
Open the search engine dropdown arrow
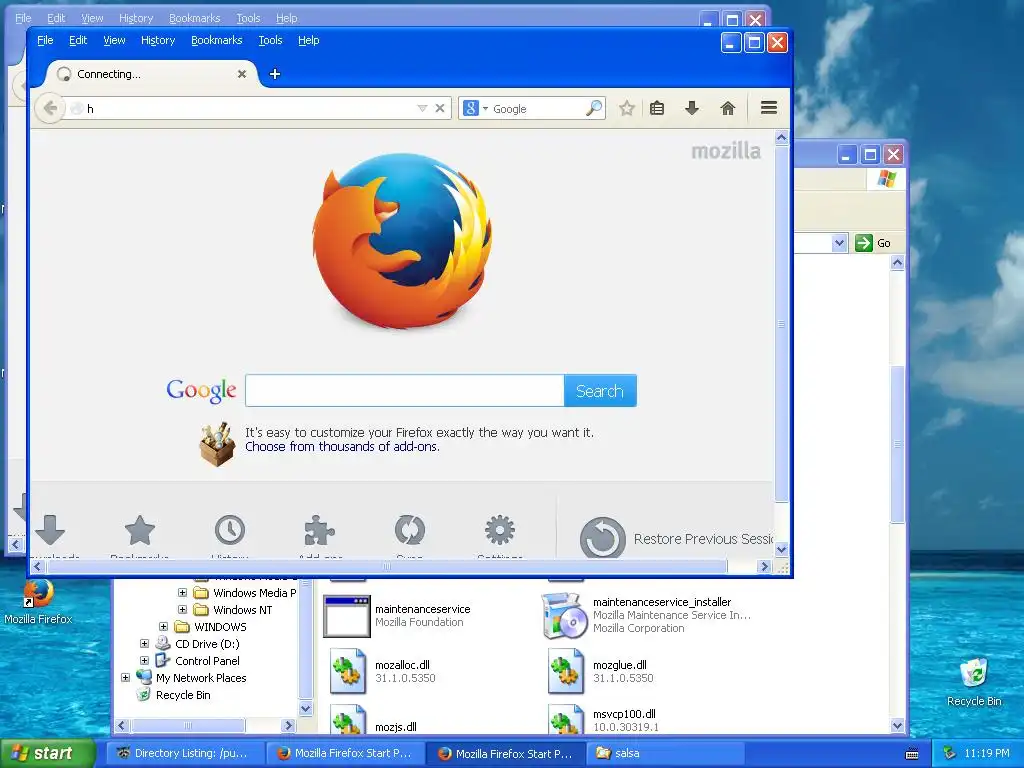pyautogui.click(x=485, y=109)
